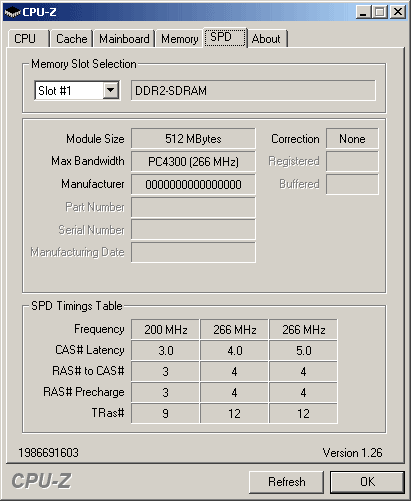Viewport: 411px width, 501px height.
Task: Click the empty Buffered field
Action: coord(352,184)
